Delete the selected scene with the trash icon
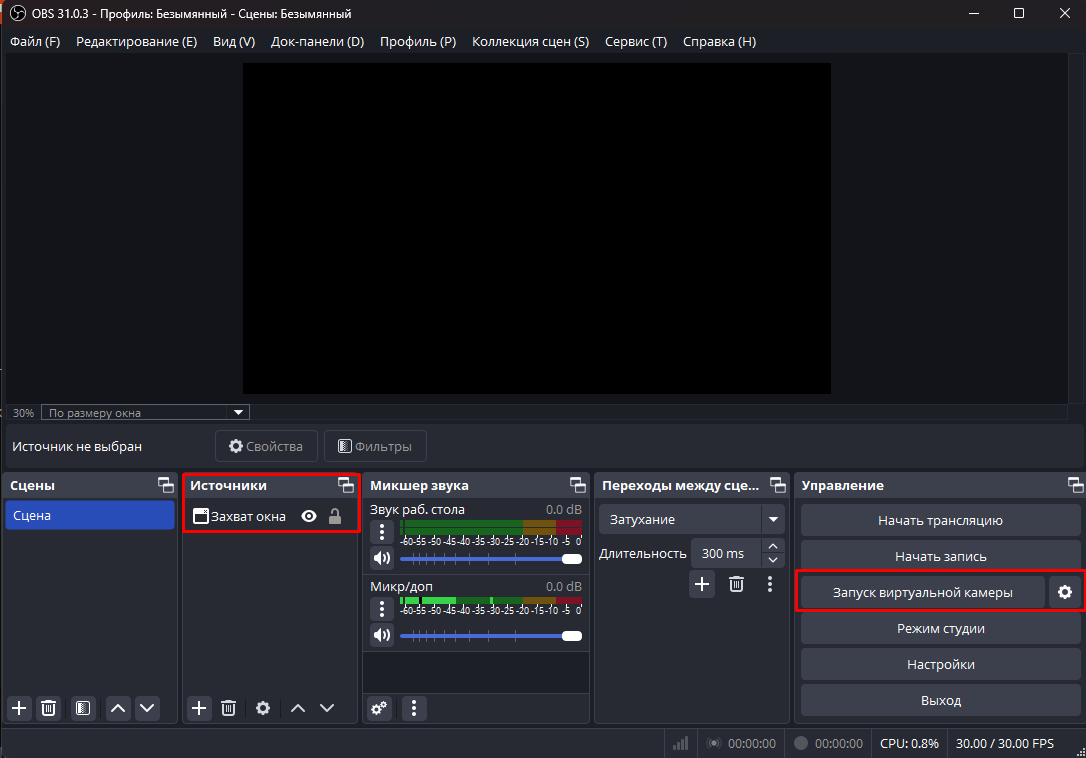This screenshot has width=1086, height=758. pyautogui.click(x=48, y=708)
